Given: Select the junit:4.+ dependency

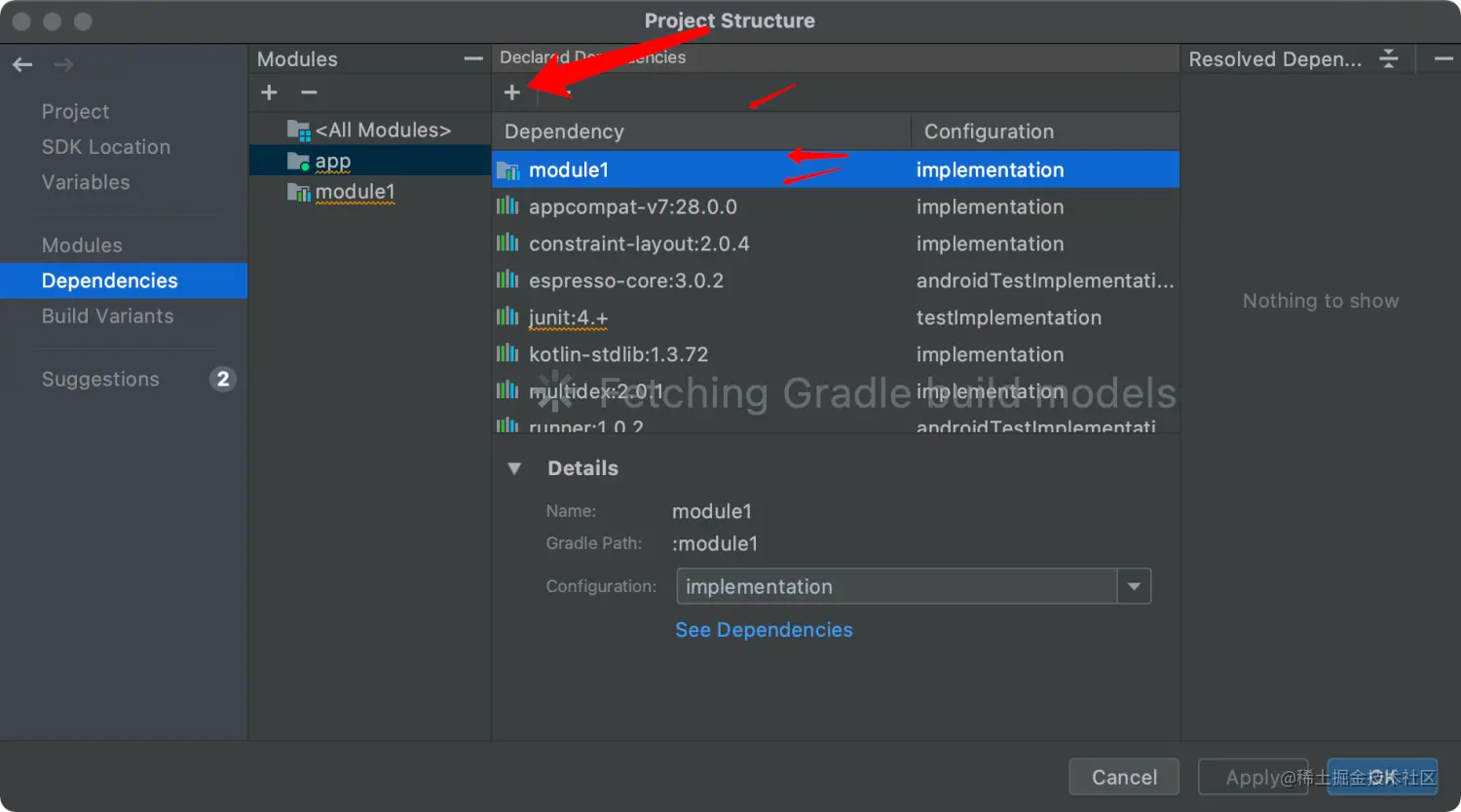Looking at the screenshot, I should 836,317.
